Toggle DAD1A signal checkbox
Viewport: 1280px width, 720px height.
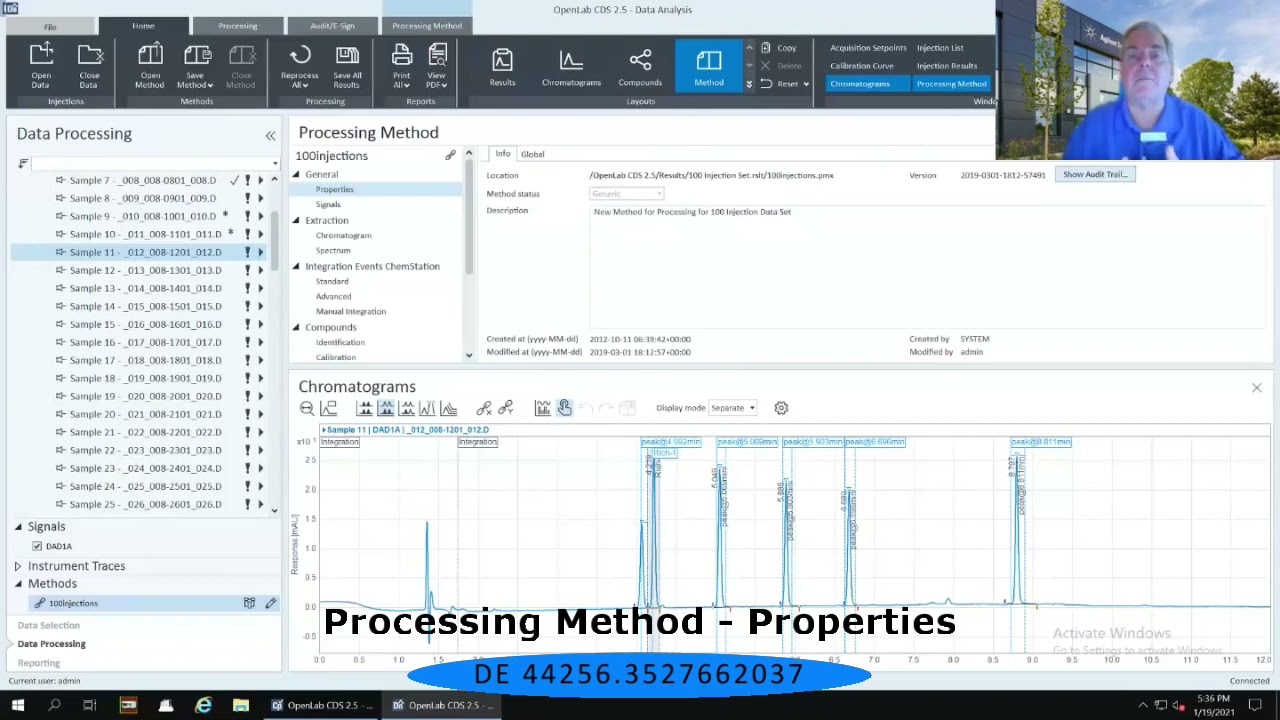[x=37, y=546]
